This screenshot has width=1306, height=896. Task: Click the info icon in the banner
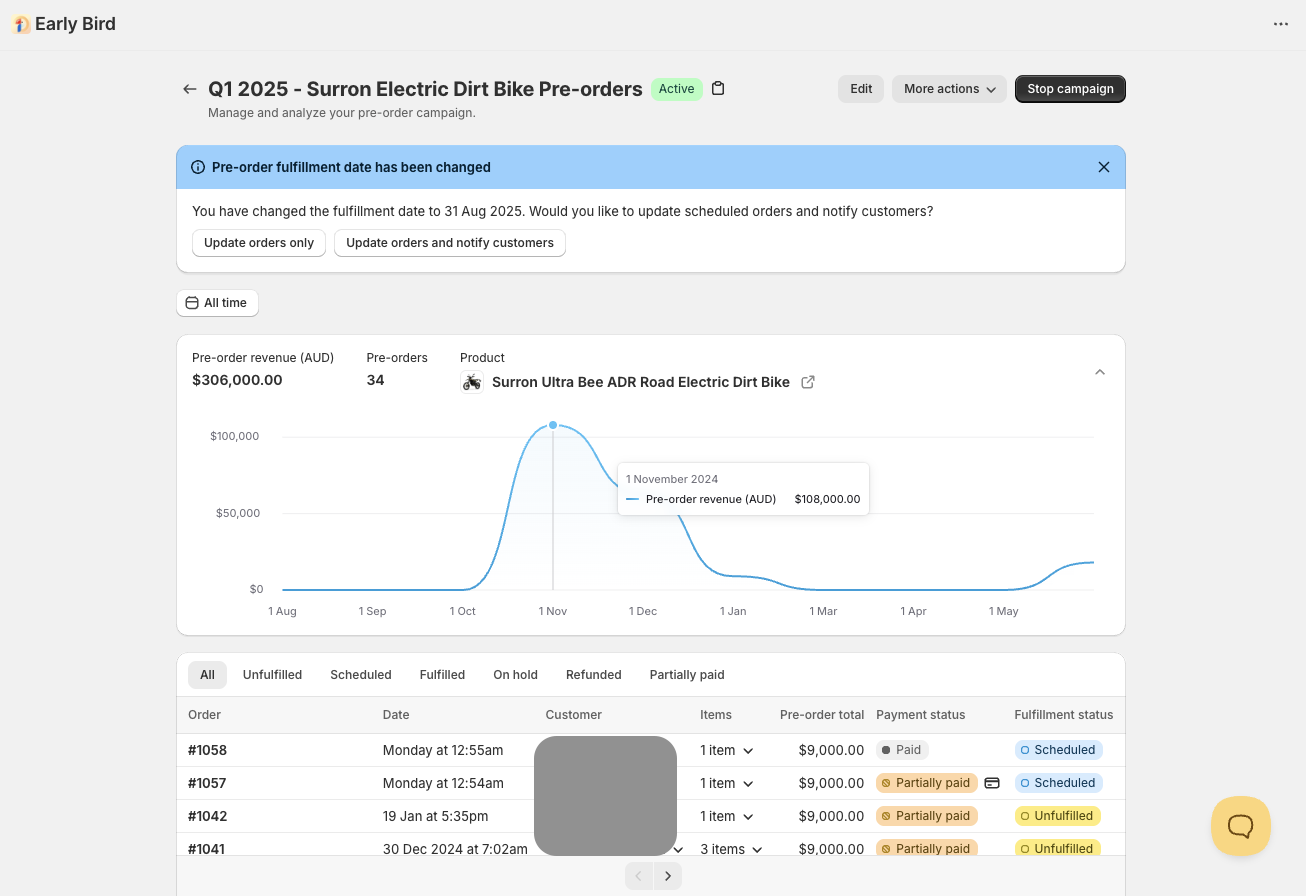click(198, 167)
